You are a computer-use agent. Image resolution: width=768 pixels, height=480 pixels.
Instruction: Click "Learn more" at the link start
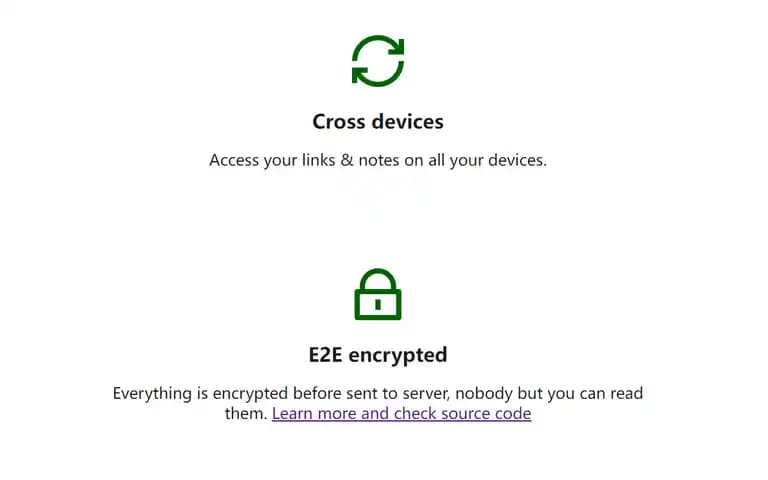point(314,413)
